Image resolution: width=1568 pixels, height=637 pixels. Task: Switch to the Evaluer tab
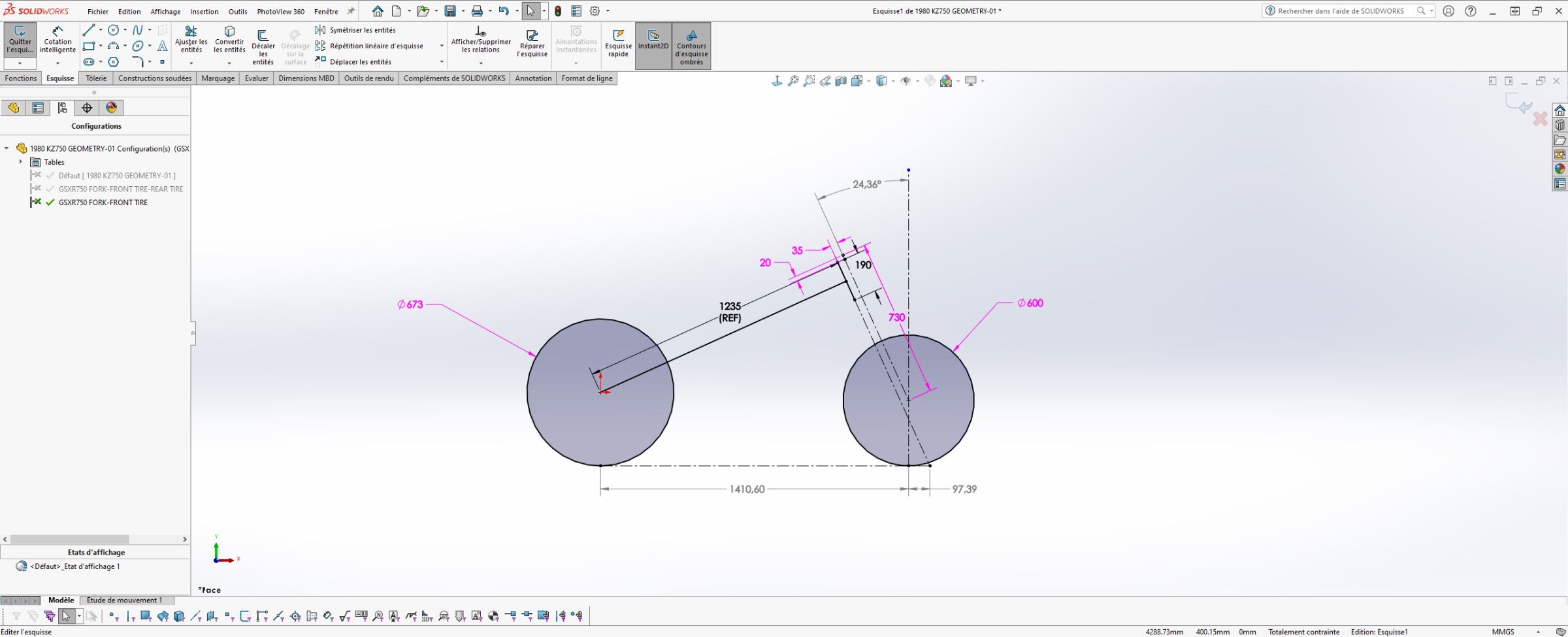pyautogui.click(x=256, y=78)
